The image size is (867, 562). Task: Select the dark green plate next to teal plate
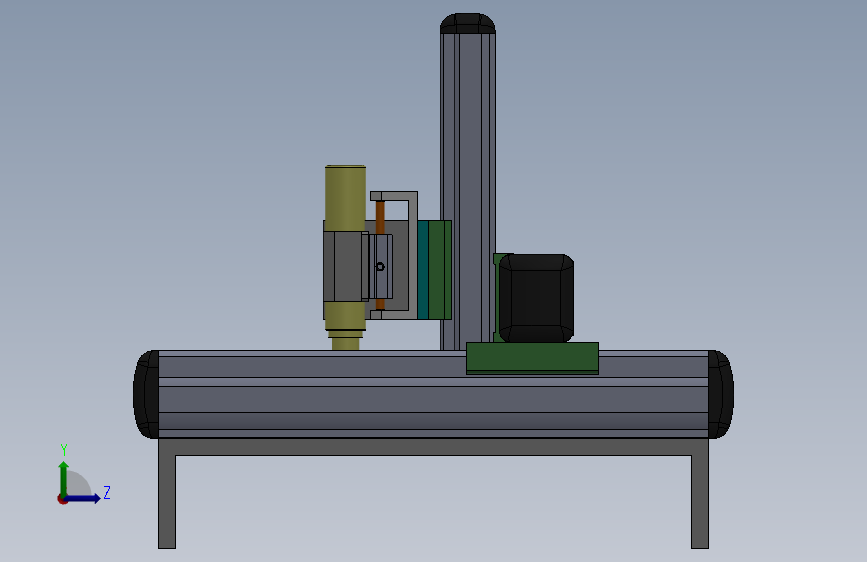click(440, 270)
